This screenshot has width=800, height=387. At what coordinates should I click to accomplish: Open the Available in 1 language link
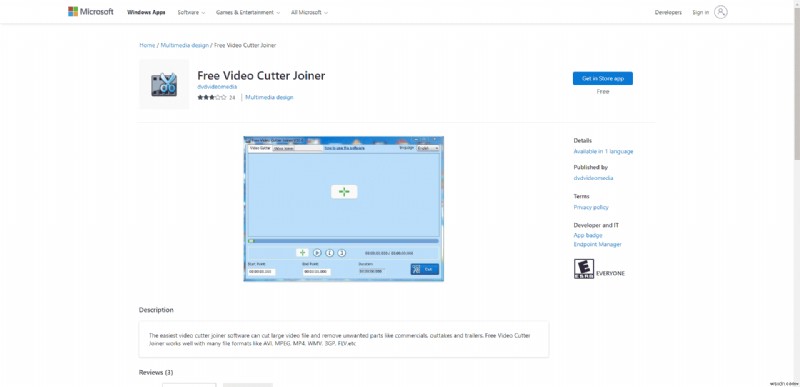tap(603, 151)
